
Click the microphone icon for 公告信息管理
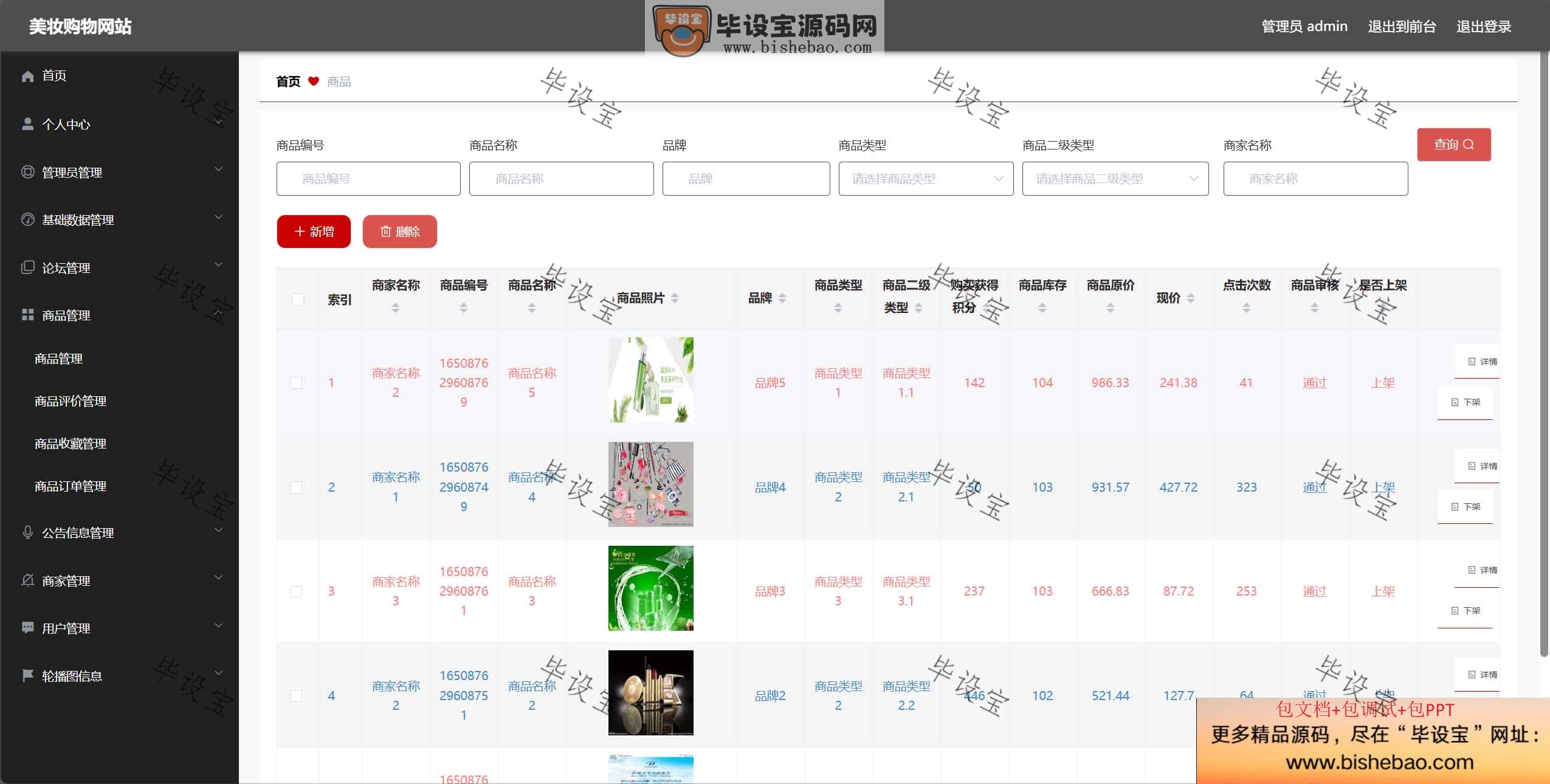tap(27, 532)
